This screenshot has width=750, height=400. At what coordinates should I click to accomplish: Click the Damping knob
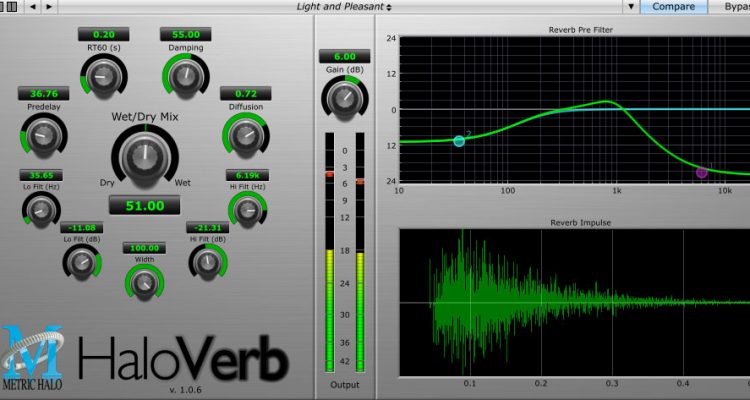click(185, 76)
